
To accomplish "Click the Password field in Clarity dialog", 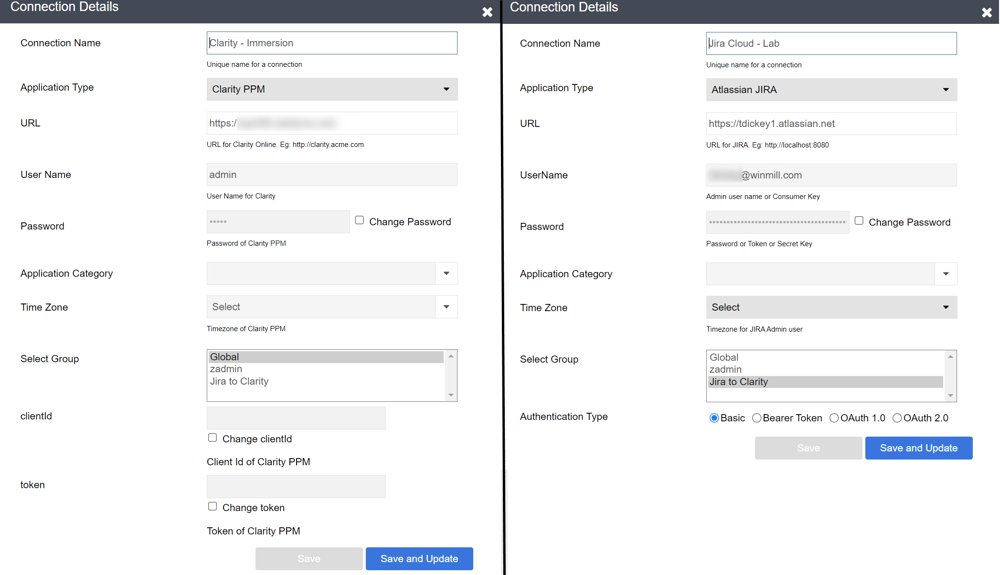I will [278, 222].
